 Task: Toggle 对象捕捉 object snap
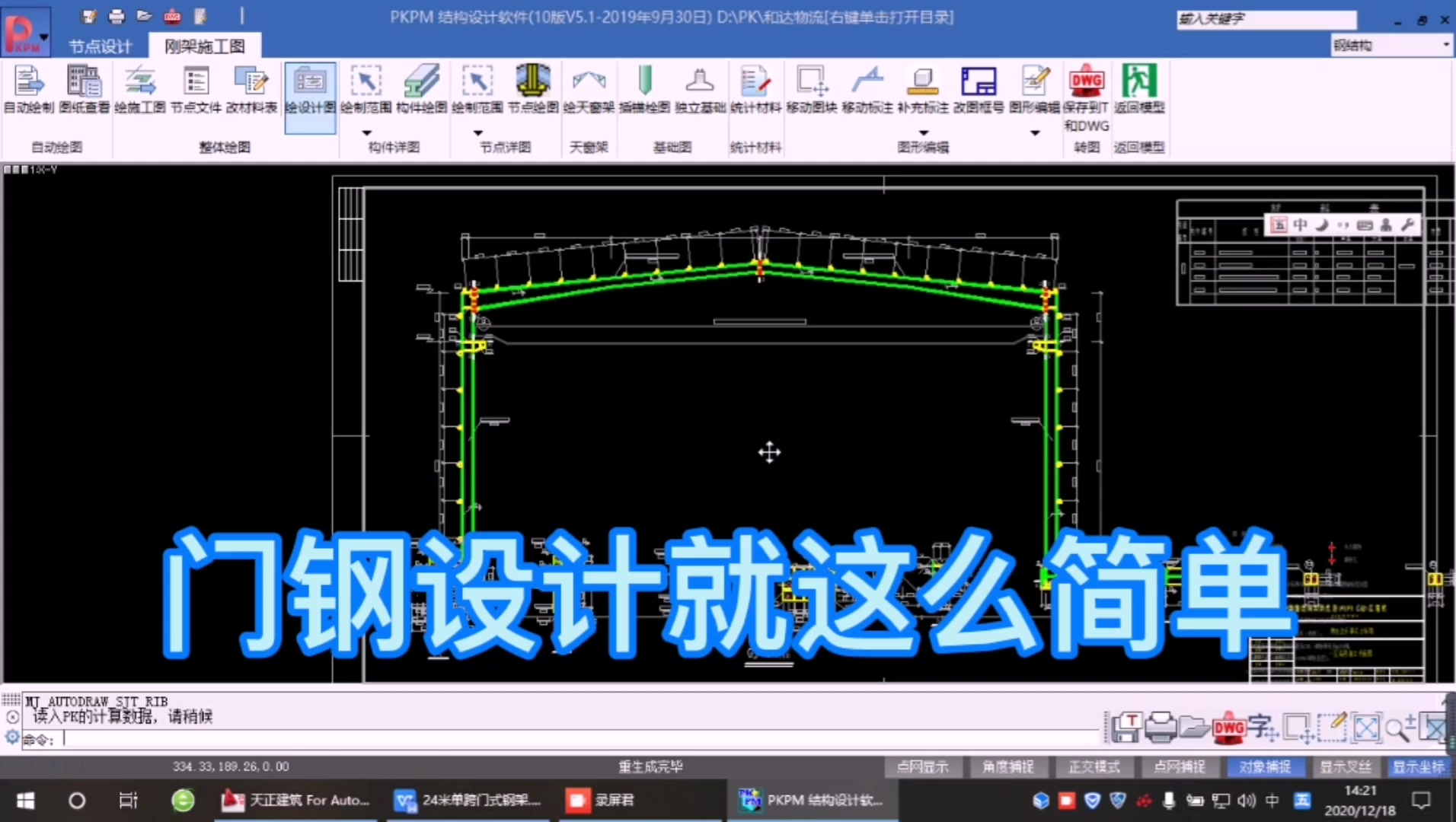tap(1266, 766)
